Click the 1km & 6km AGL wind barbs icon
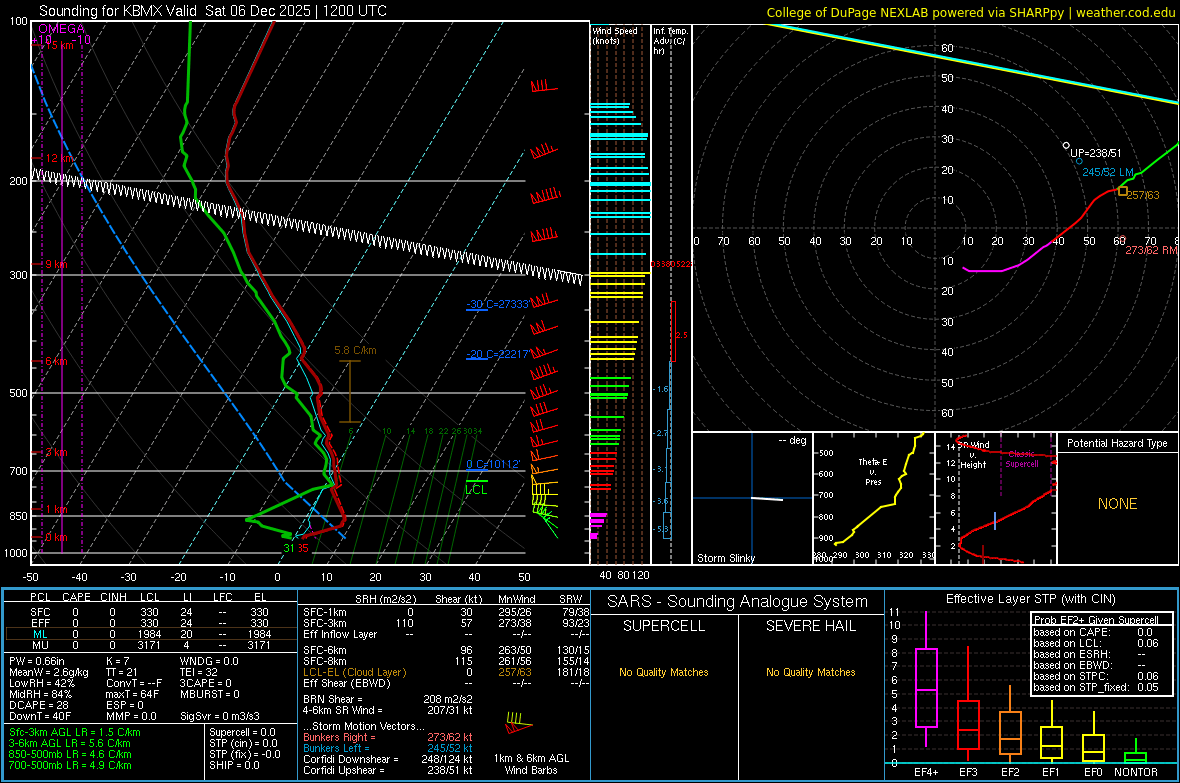Image resolution: width=1180 pixels, height=783 pixels. [519, 723]
